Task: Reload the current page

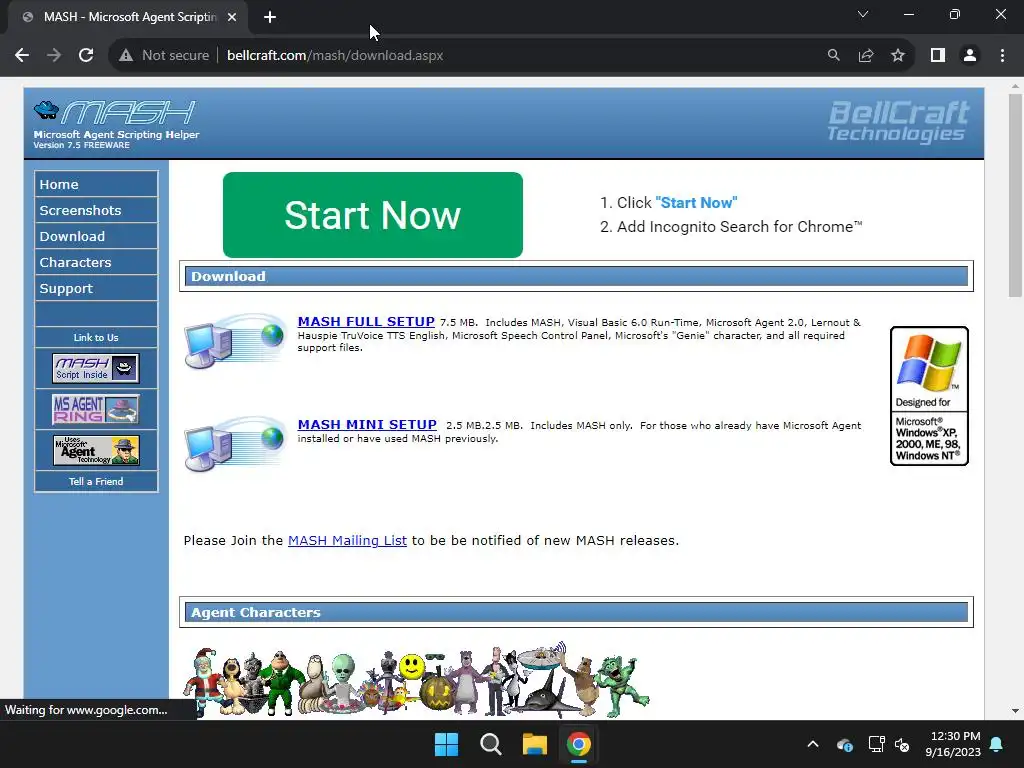Action: pyautogui.click(x=86, y=56)
